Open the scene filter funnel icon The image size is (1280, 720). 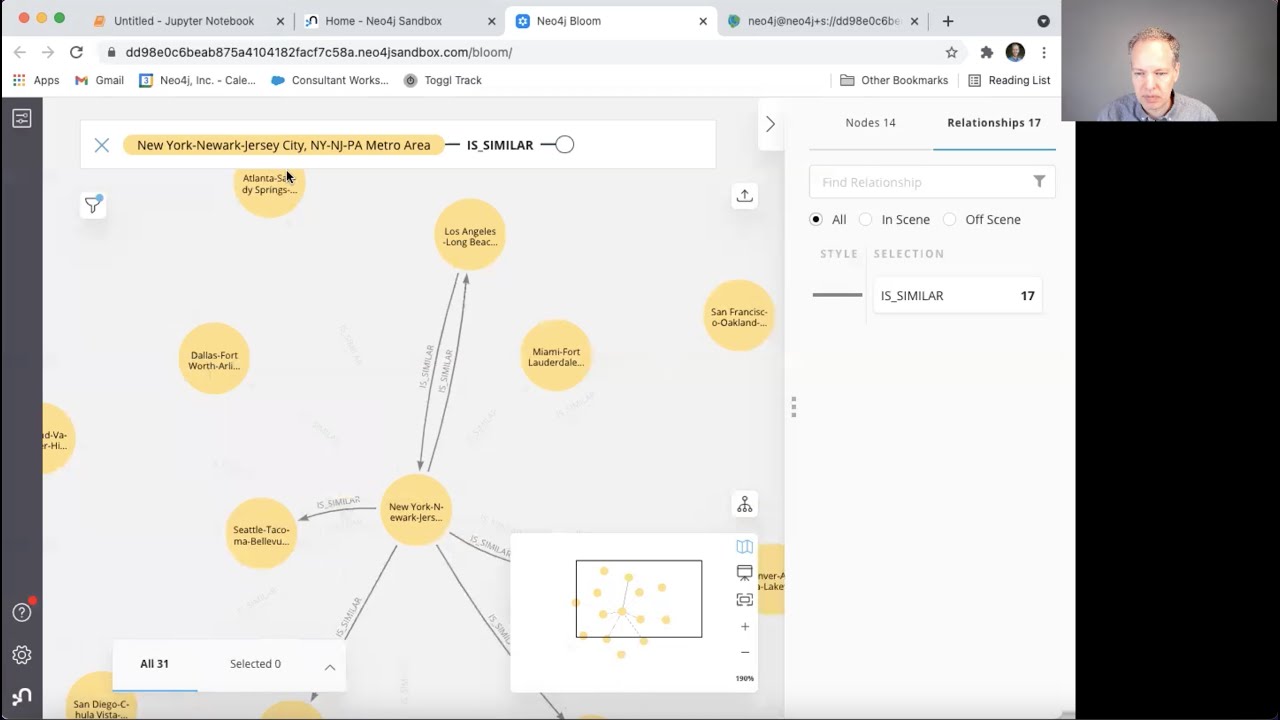coord(93,205)
